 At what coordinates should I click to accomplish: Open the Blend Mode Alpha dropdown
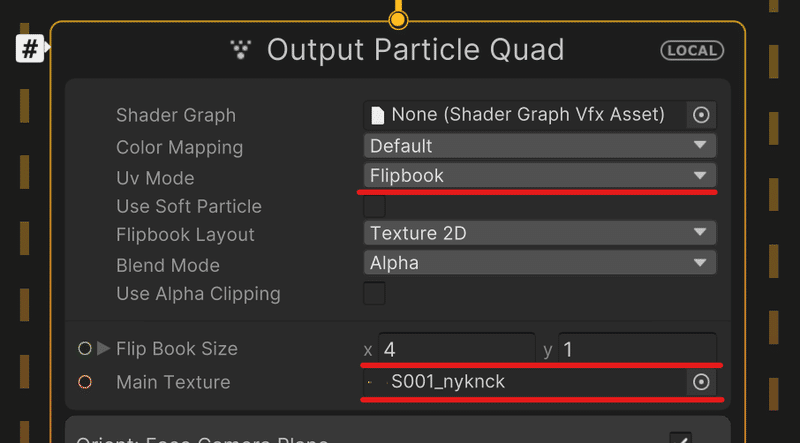539,264
